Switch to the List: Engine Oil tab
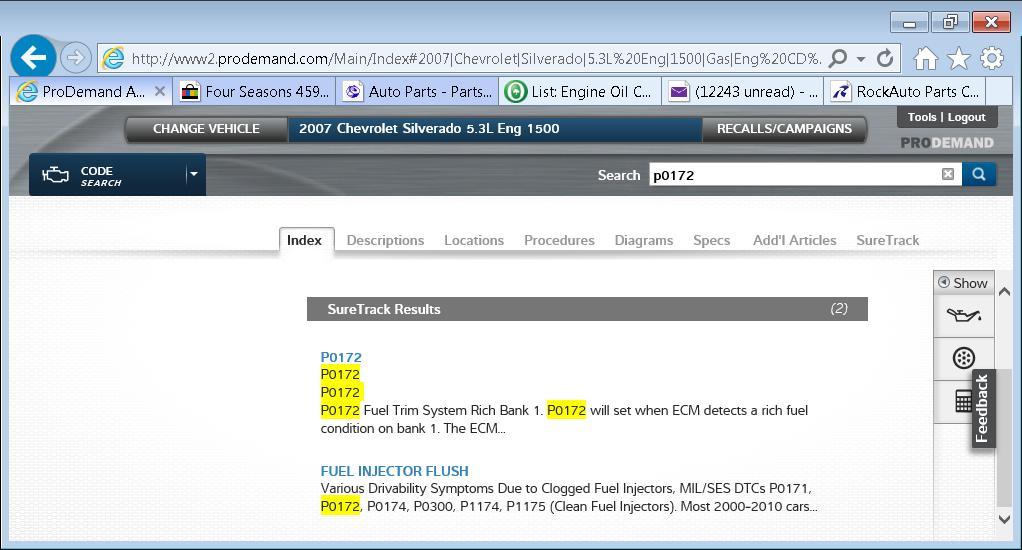The image size is (1022, 550). coord(580,92)
